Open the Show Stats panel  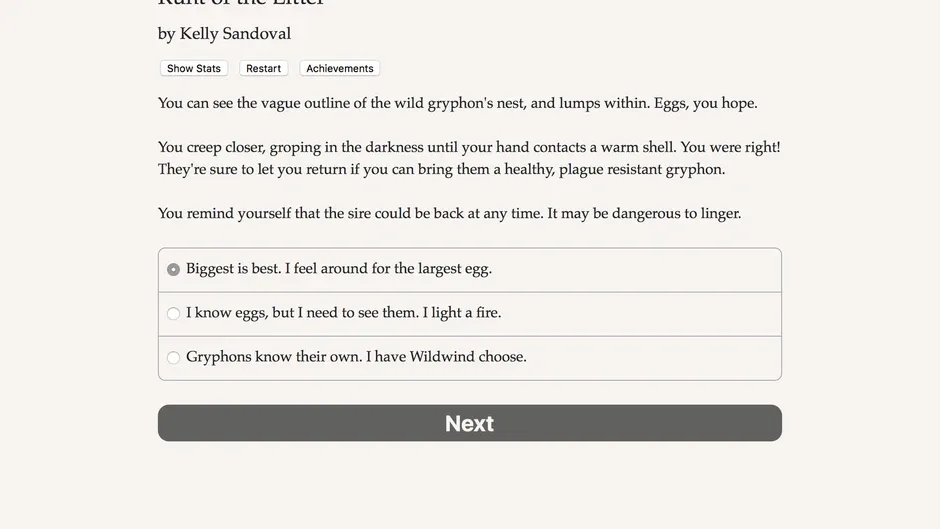click(x=194, y=69)
